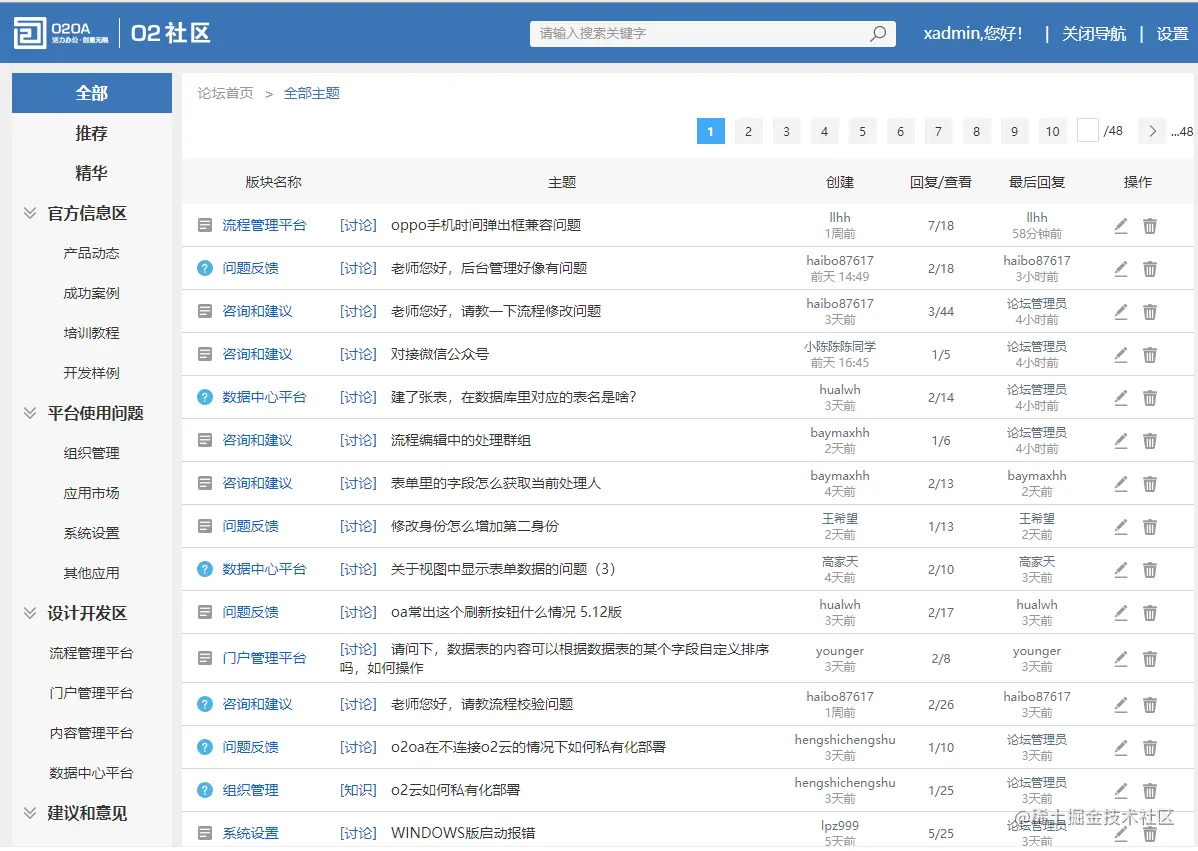This screenshot has height=851, width=1198.
Task: Click the page number jump box
Action: click(x=1087, y=130)
